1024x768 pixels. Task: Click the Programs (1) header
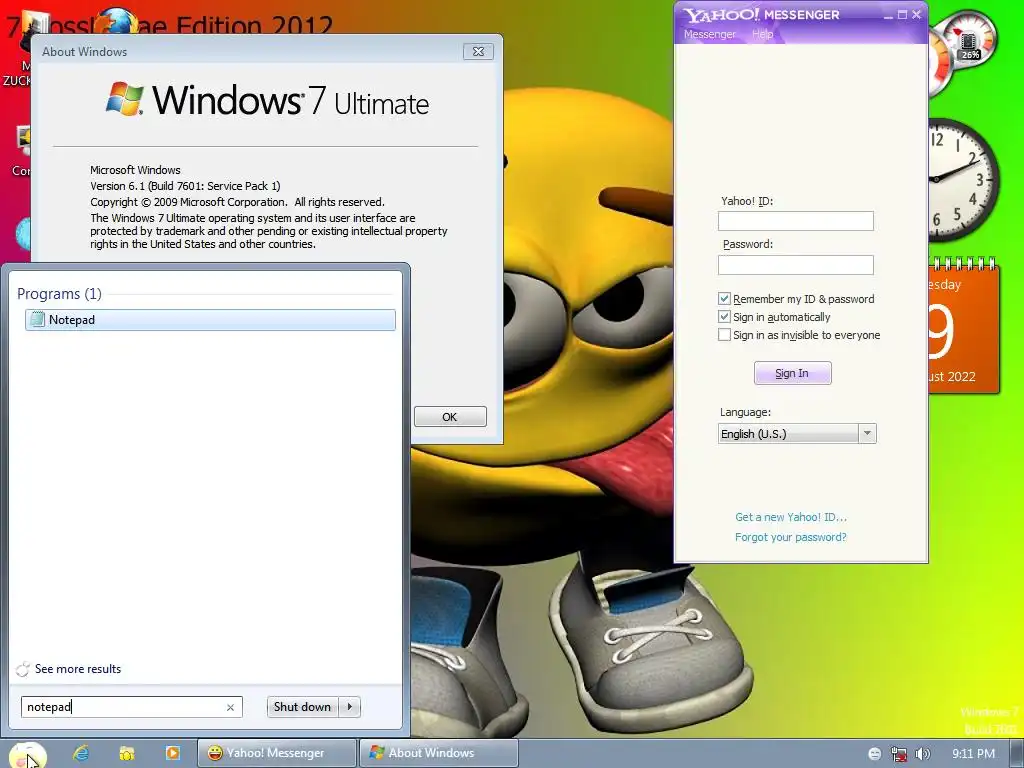tap(59, 294)
